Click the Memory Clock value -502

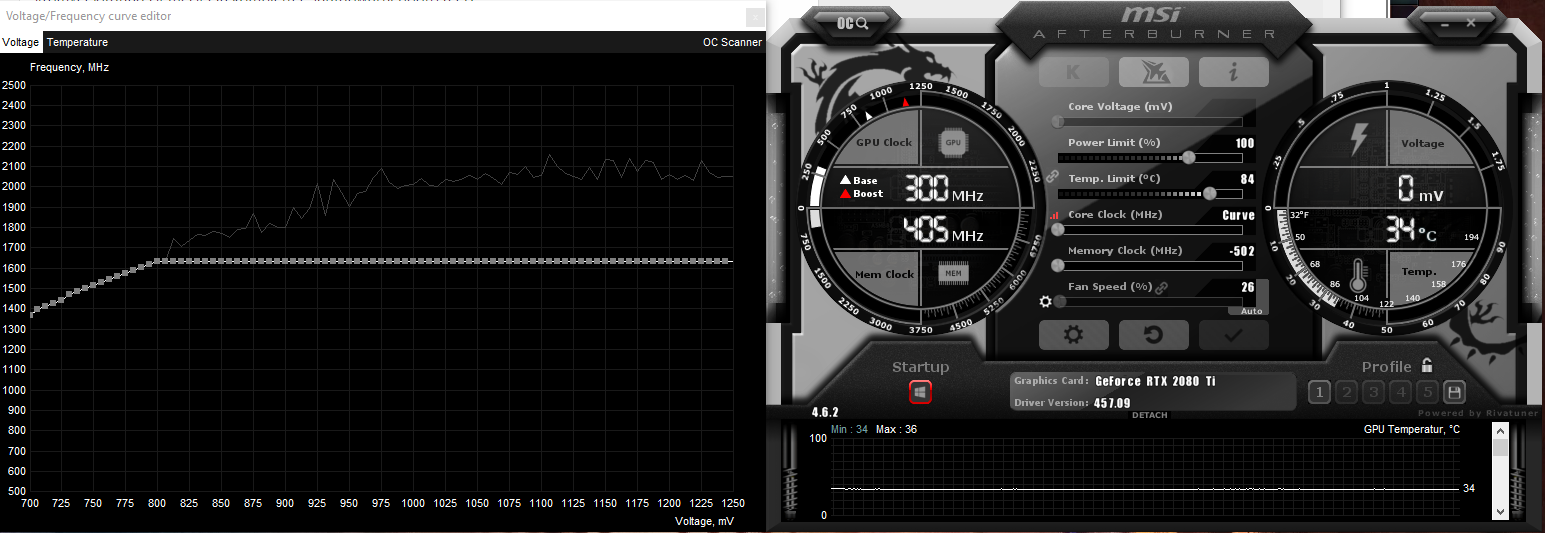coord(1241,251)
